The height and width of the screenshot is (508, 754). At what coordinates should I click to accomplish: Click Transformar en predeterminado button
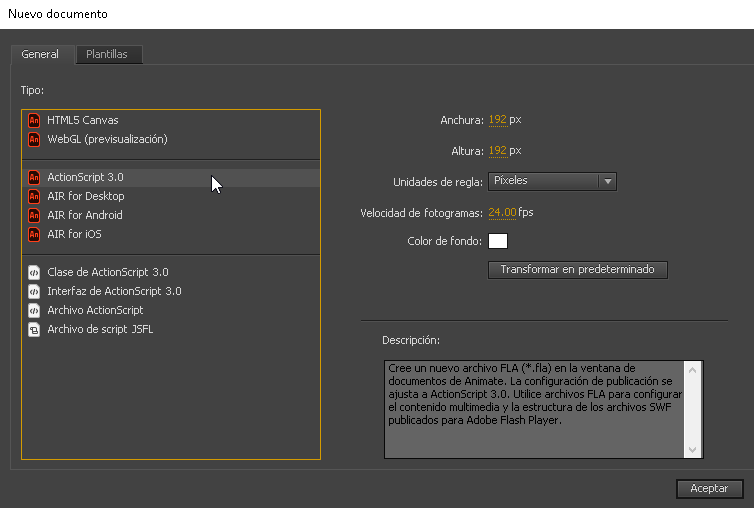coord(578,269)
